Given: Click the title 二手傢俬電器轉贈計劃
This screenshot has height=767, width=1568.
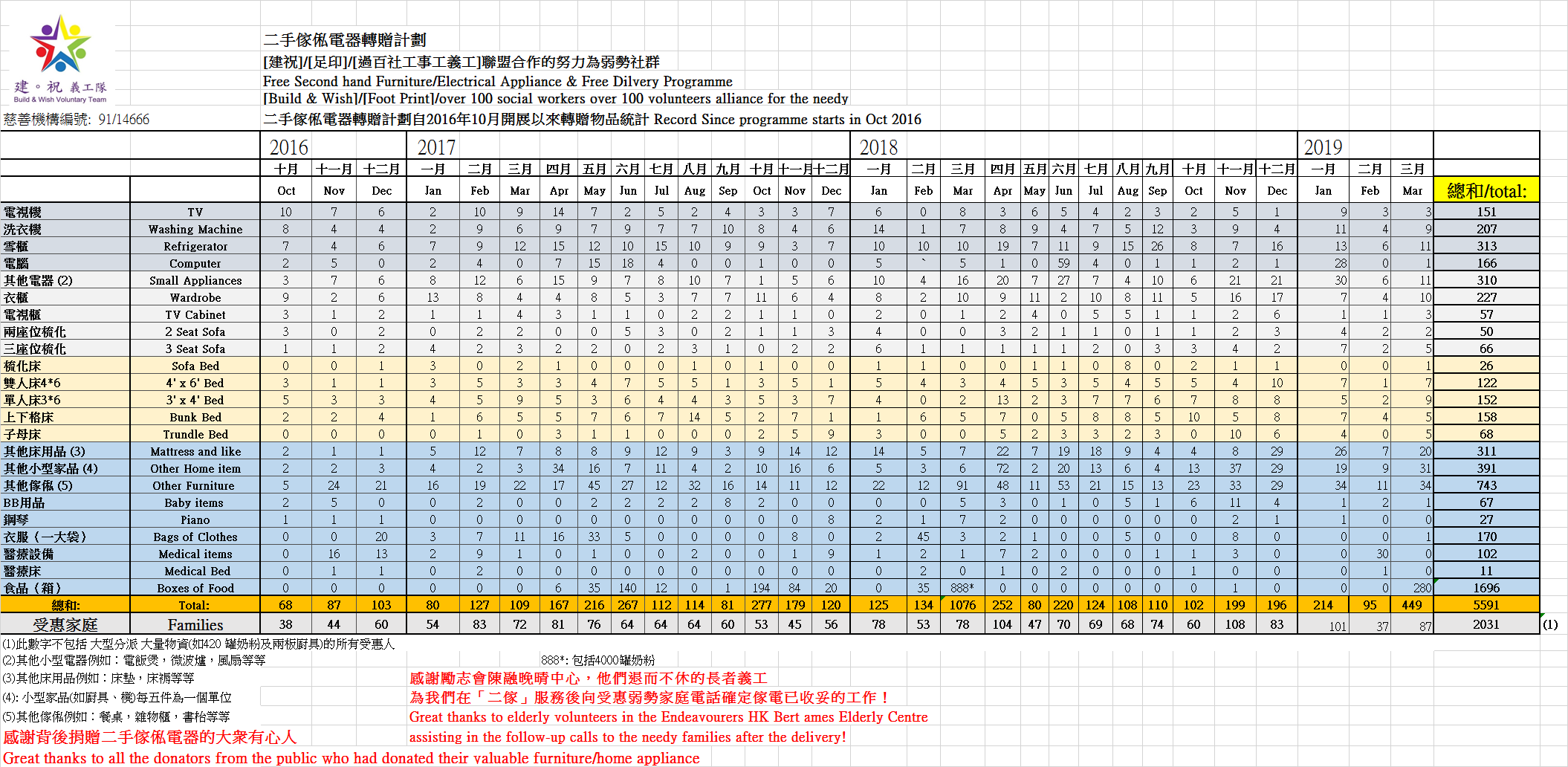Looking at the screenshot, I should 345,40.
